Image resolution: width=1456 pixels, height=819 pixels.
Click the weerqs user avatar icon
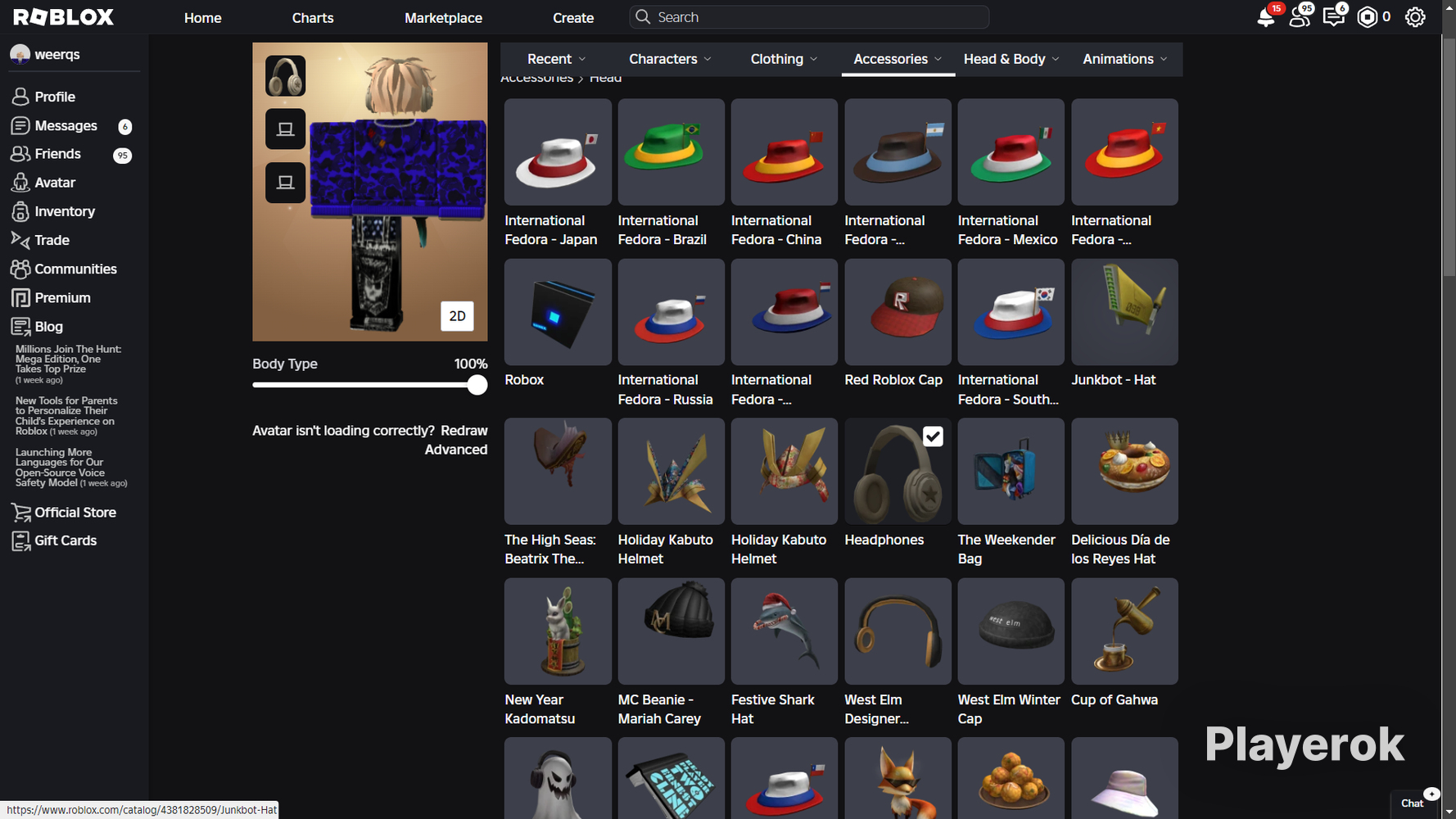point(20,54)
